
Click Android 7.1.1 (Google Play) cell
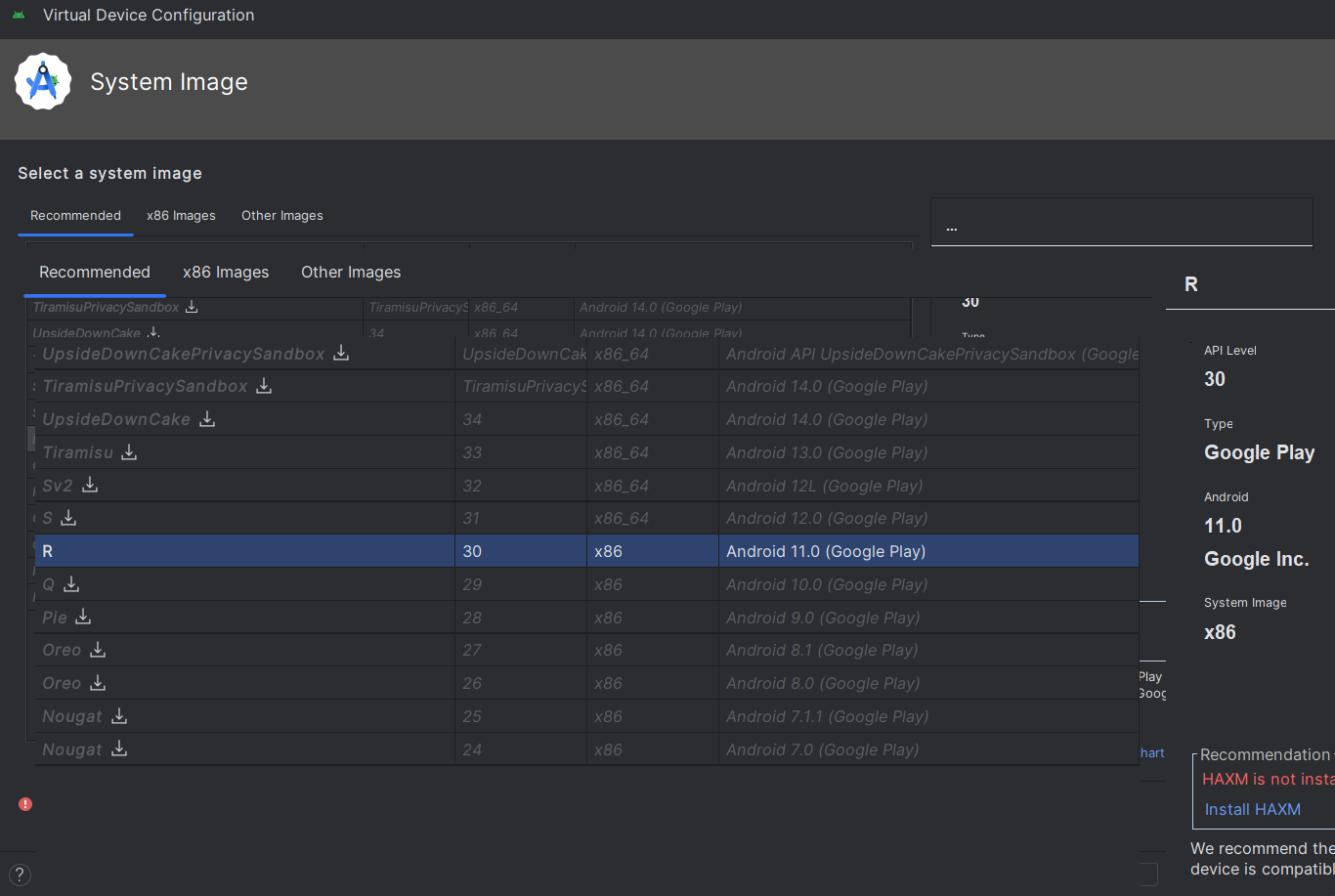[928, 716]
